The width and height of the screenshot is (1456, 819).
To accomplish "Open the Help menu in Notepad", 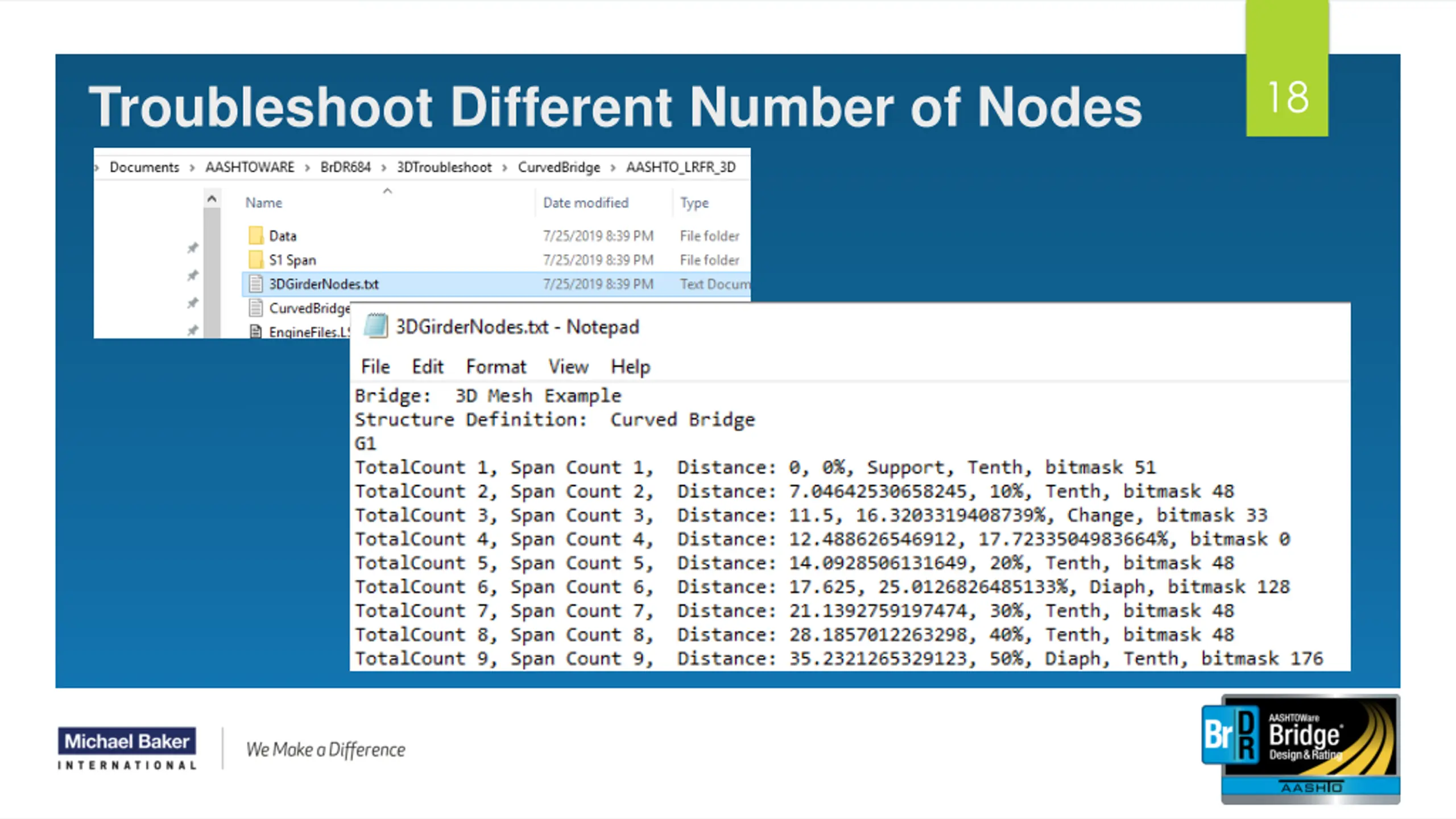I will (630, 367).
